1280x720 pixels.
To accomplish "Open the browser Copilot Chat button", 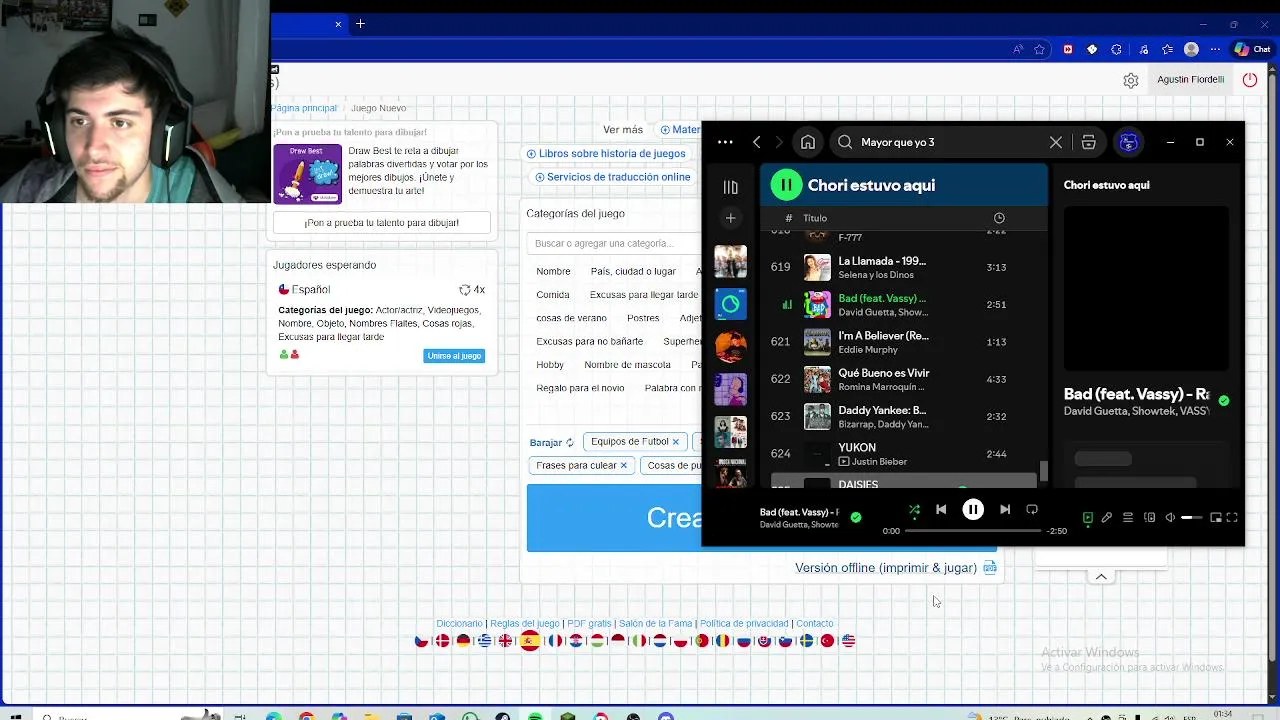I will pos(1253,49).
